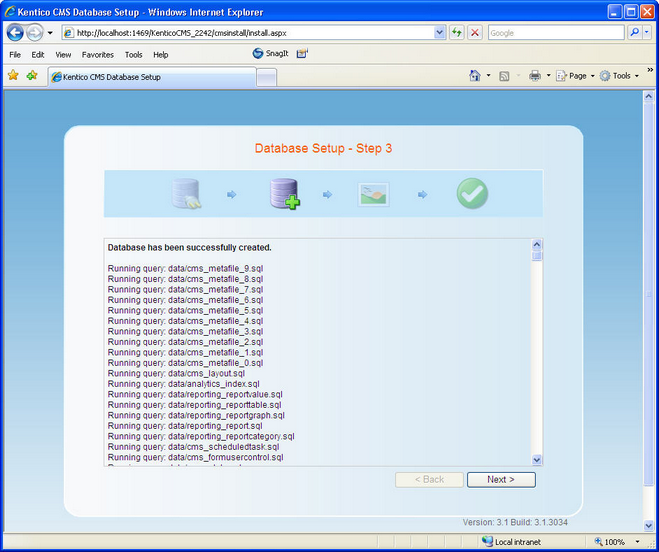
Task: Click the browser Forward arrow button
Action: point(34,32)
